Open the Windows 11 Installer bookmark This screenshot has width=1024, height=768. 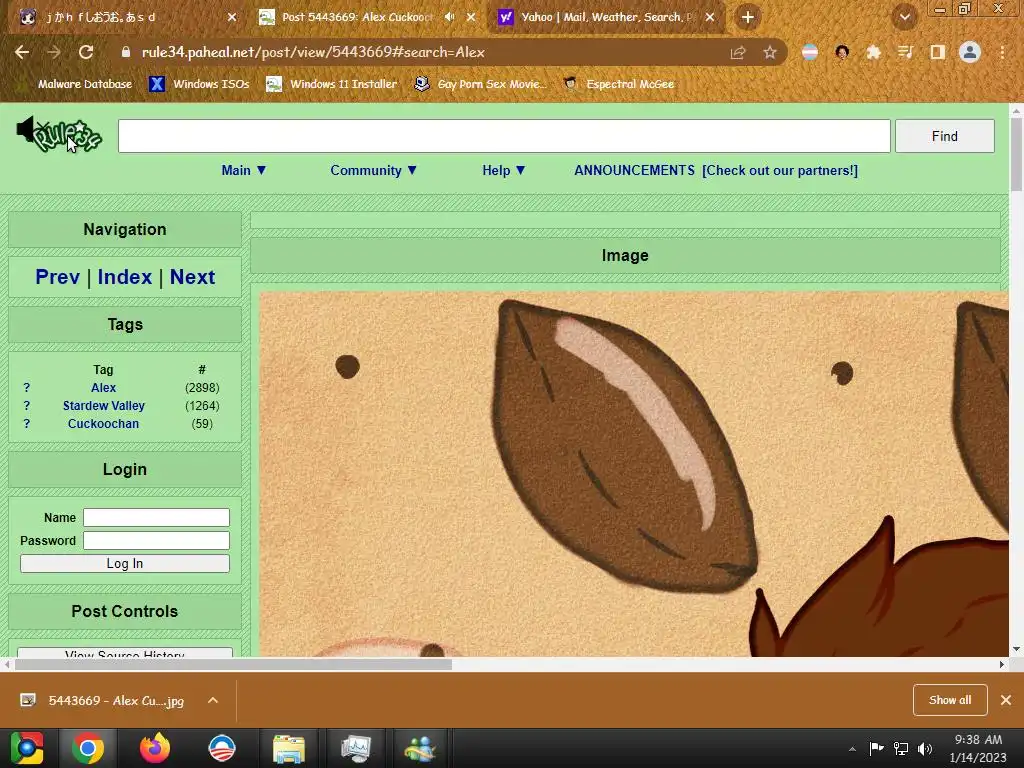(x=332, y=84)
